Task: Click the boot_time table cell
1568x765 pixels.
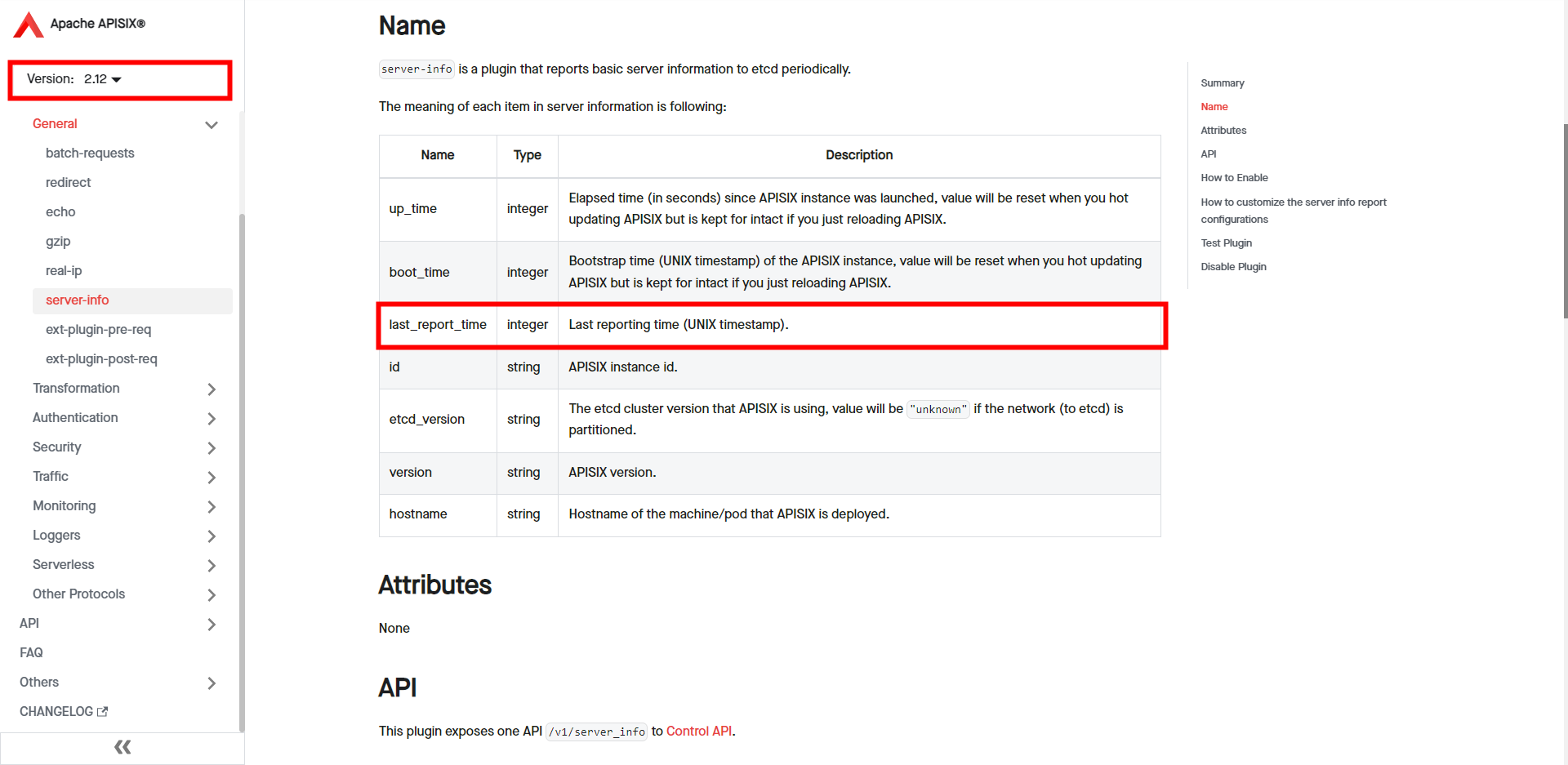Action: [438, 272]
